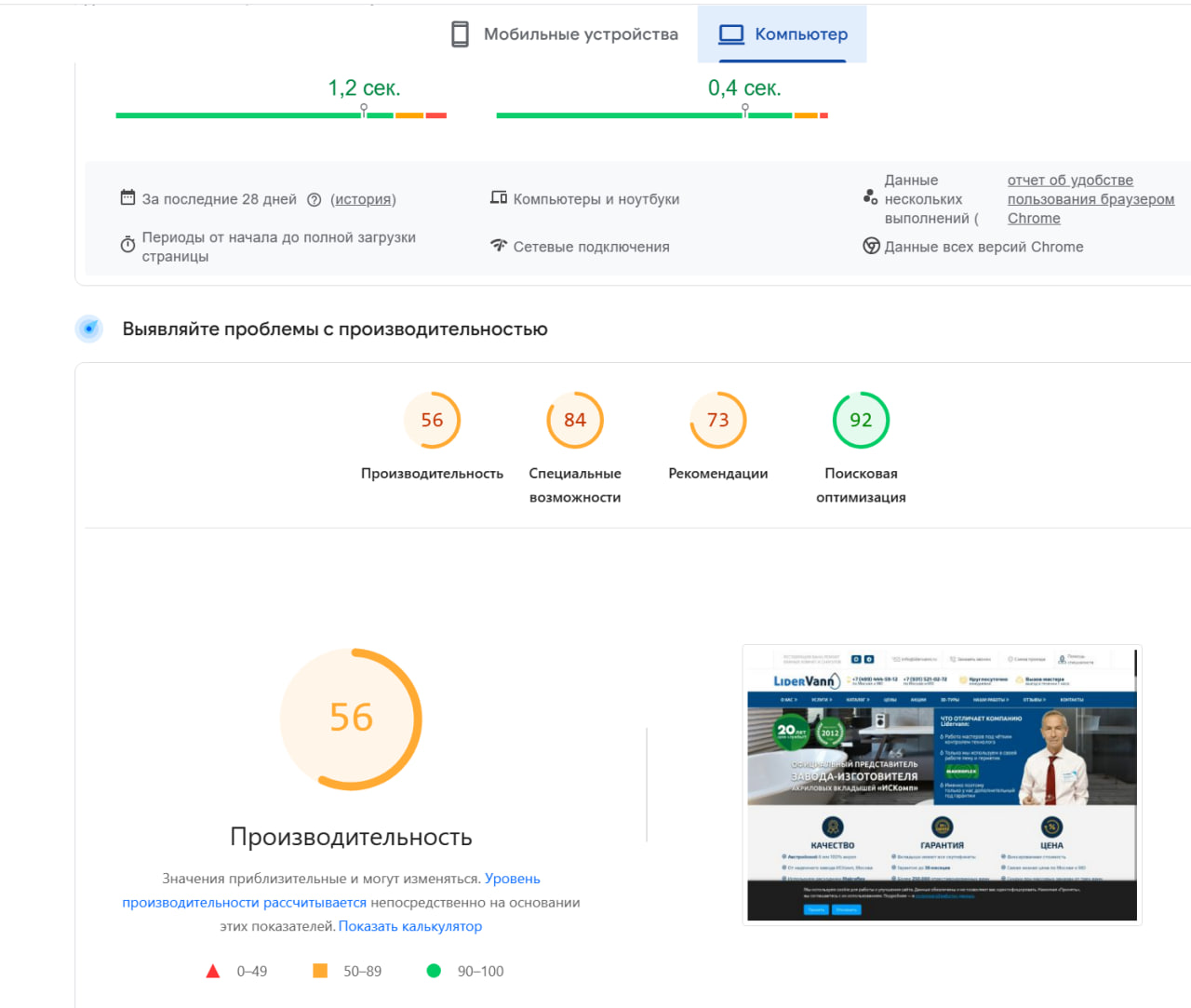Select the 73 Рекомендации score gauge

[718, 420]
